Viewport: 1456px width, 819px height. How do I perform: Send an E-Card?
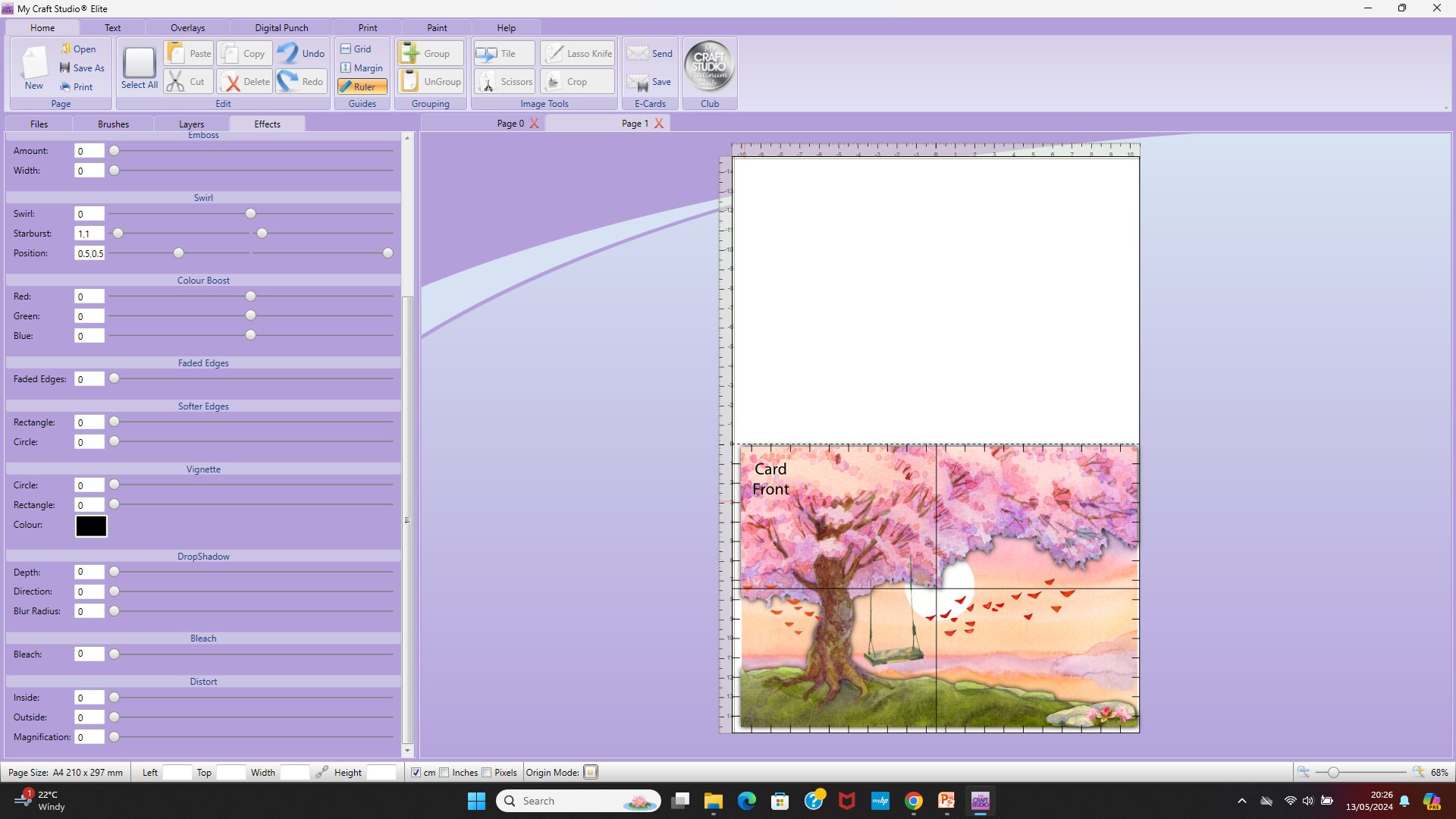tap(650, 54)
